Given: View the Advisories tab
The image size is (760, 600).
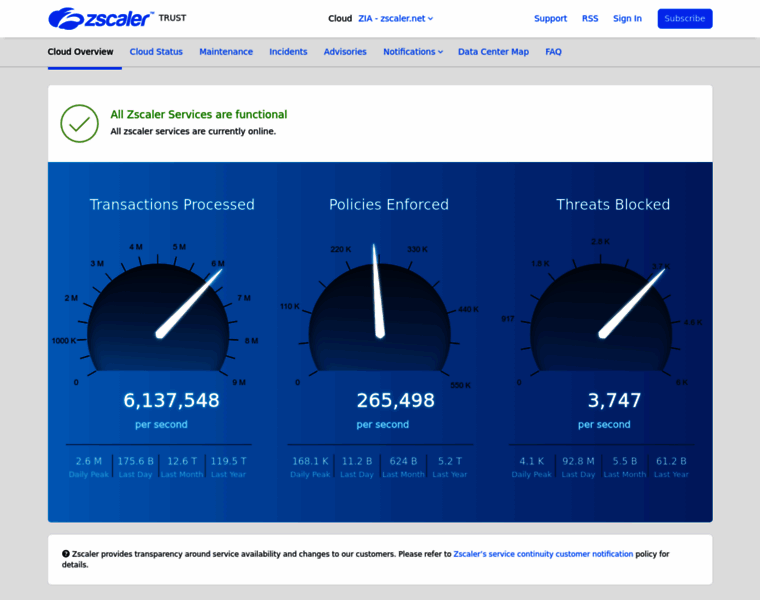Looking at the screenshot, I should (345, 51).
